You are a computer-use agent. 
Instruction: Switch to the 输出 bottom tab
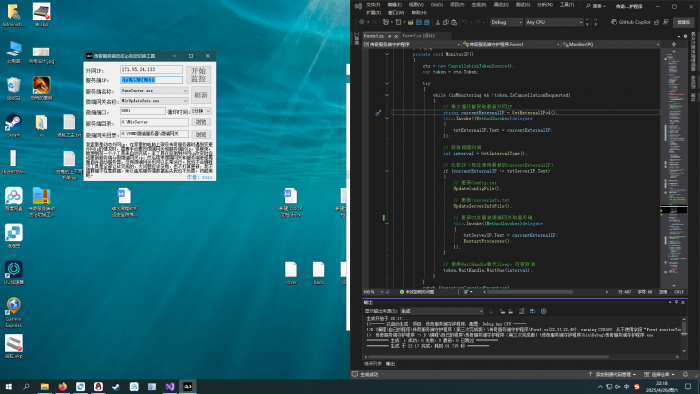[390, 364]
